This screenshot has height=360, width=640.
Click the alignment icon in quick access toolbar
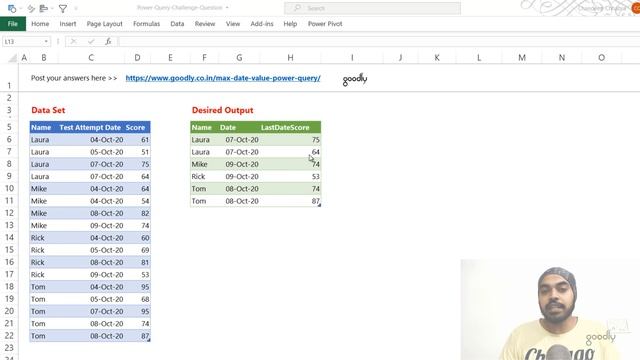point(44,8)
